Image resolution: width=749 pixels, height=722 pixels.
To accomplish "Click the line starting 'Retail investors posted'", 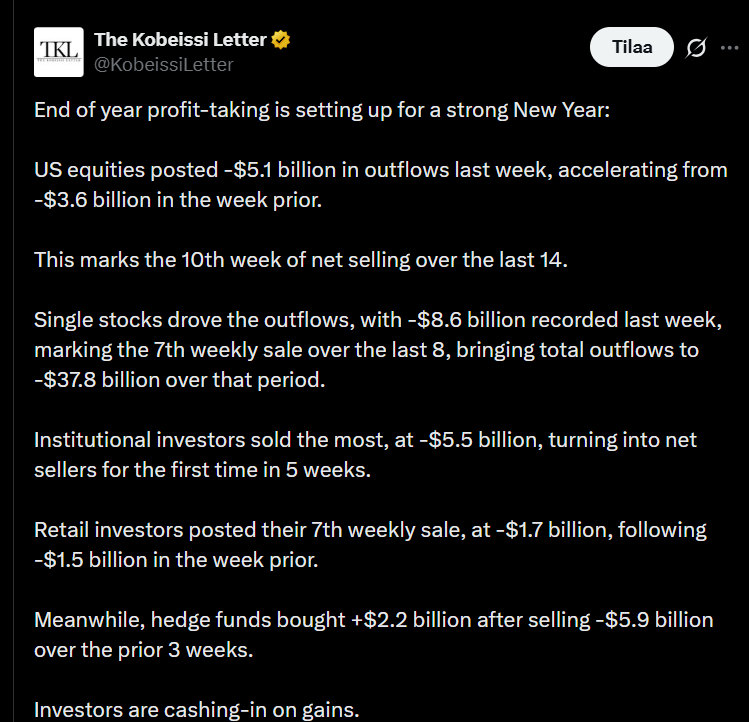I will [x=370, y=530].
